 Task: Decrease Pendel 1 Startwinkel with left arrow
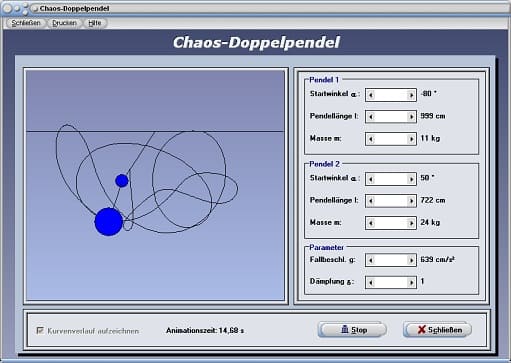point(371,95)
